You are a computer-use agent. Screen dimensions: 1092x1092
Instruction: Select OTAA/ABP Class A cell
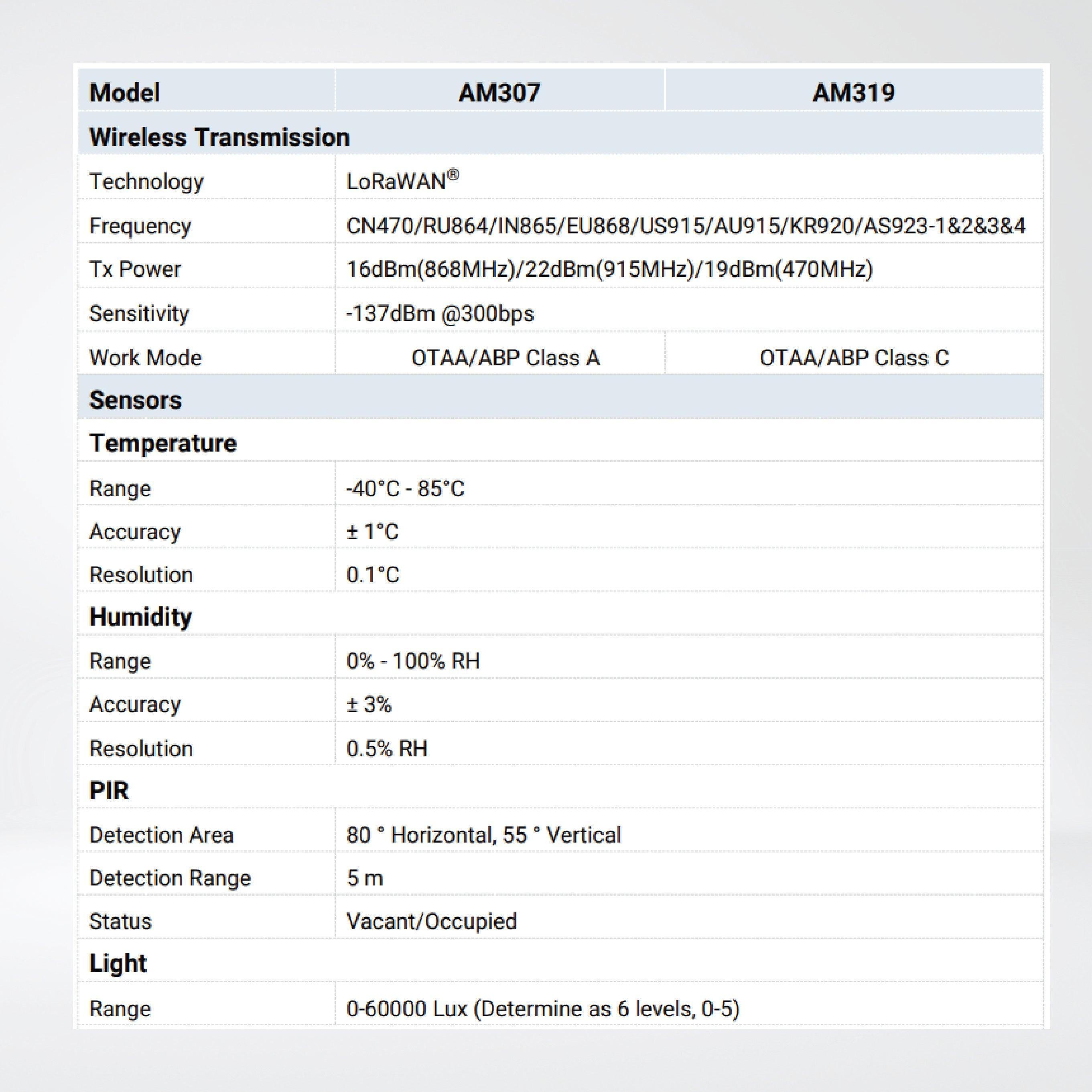pos(506,357)
